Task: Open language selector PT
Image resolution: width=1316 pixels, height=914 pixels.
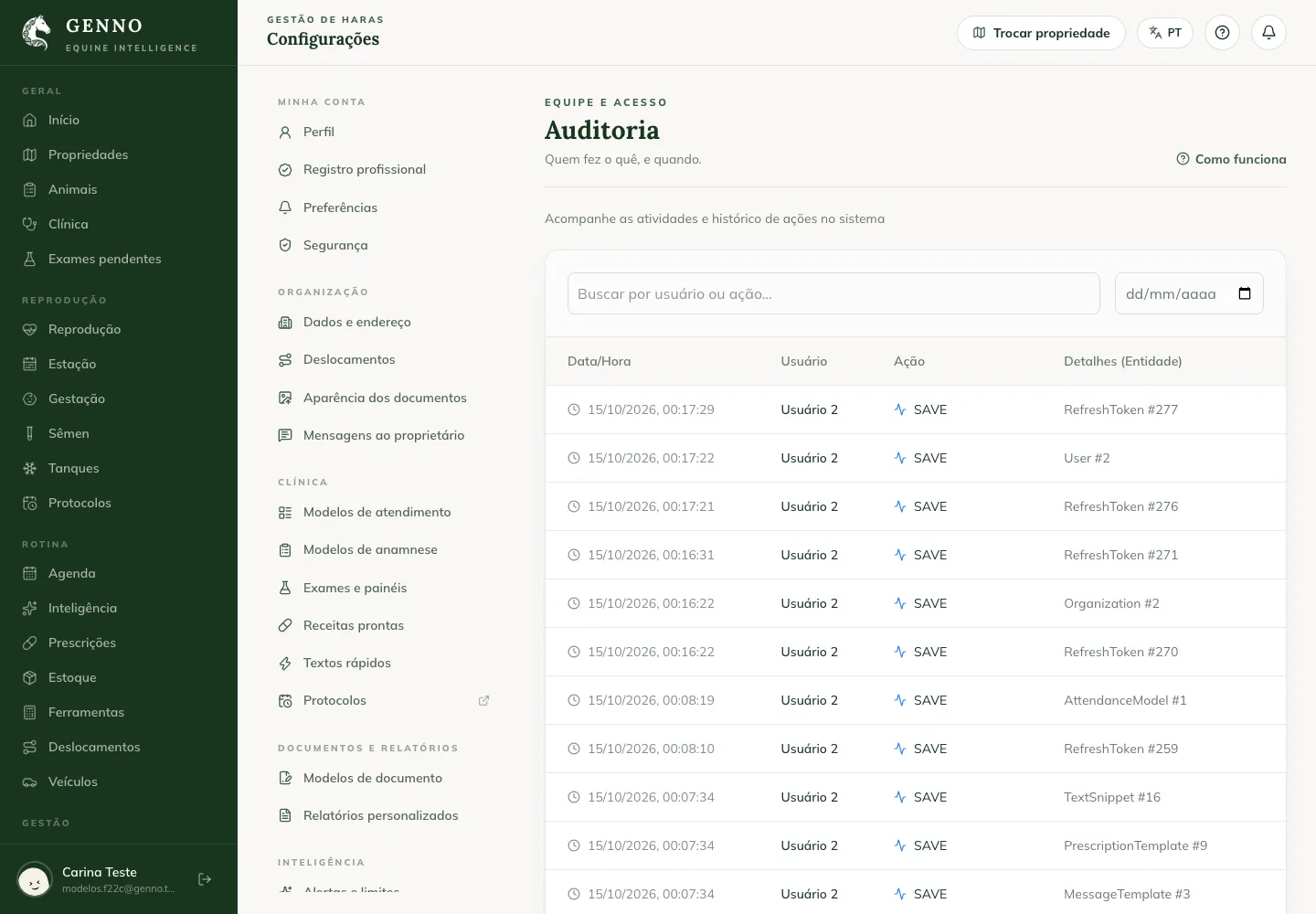Action: [1165, 33]
